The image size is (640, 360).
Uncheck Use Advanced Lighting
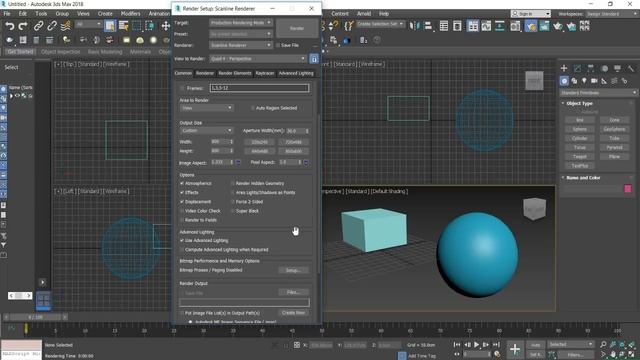[182, 240]
